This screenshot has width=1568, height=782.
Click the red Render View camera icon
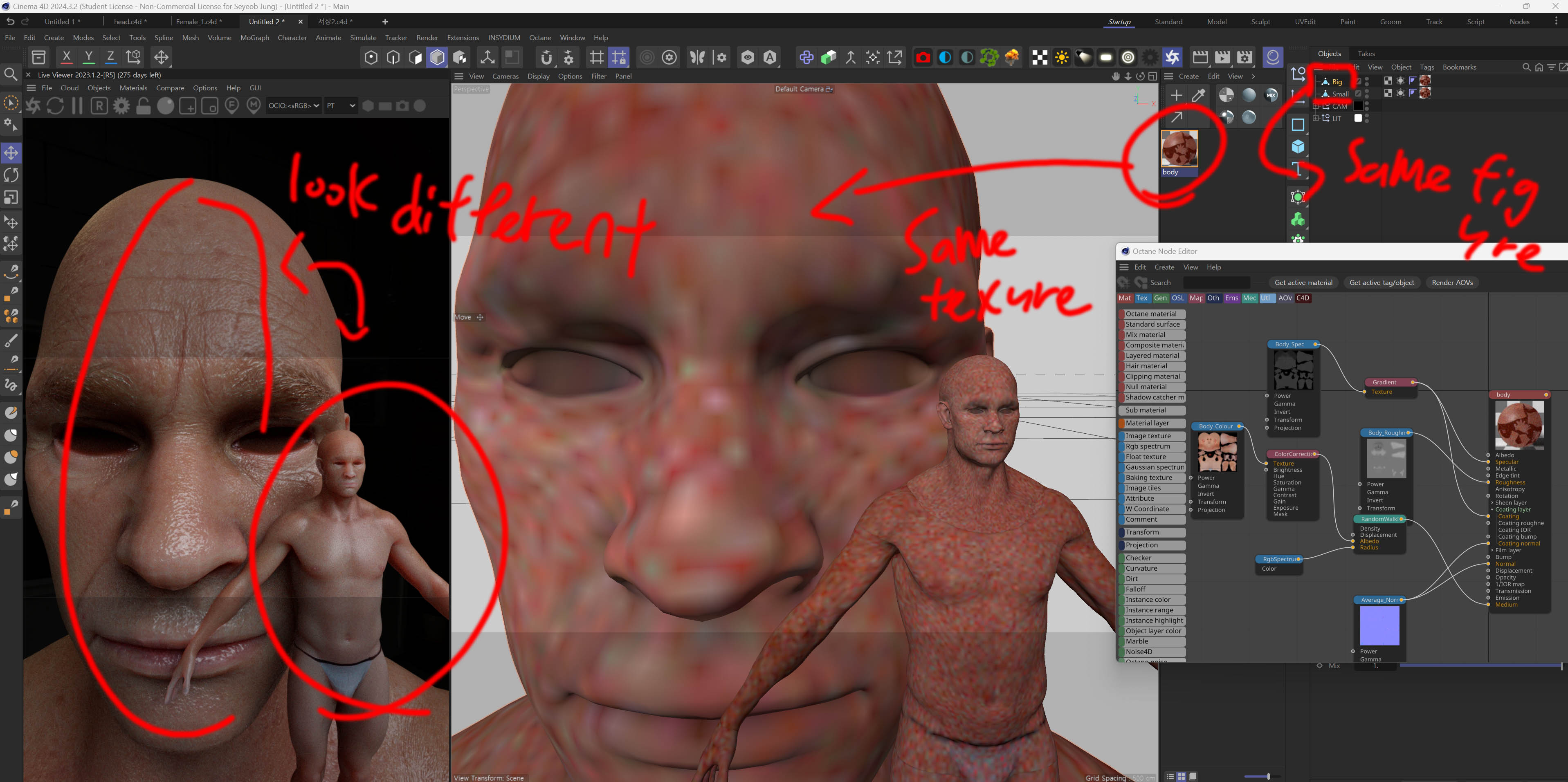[x=923, y=57]
